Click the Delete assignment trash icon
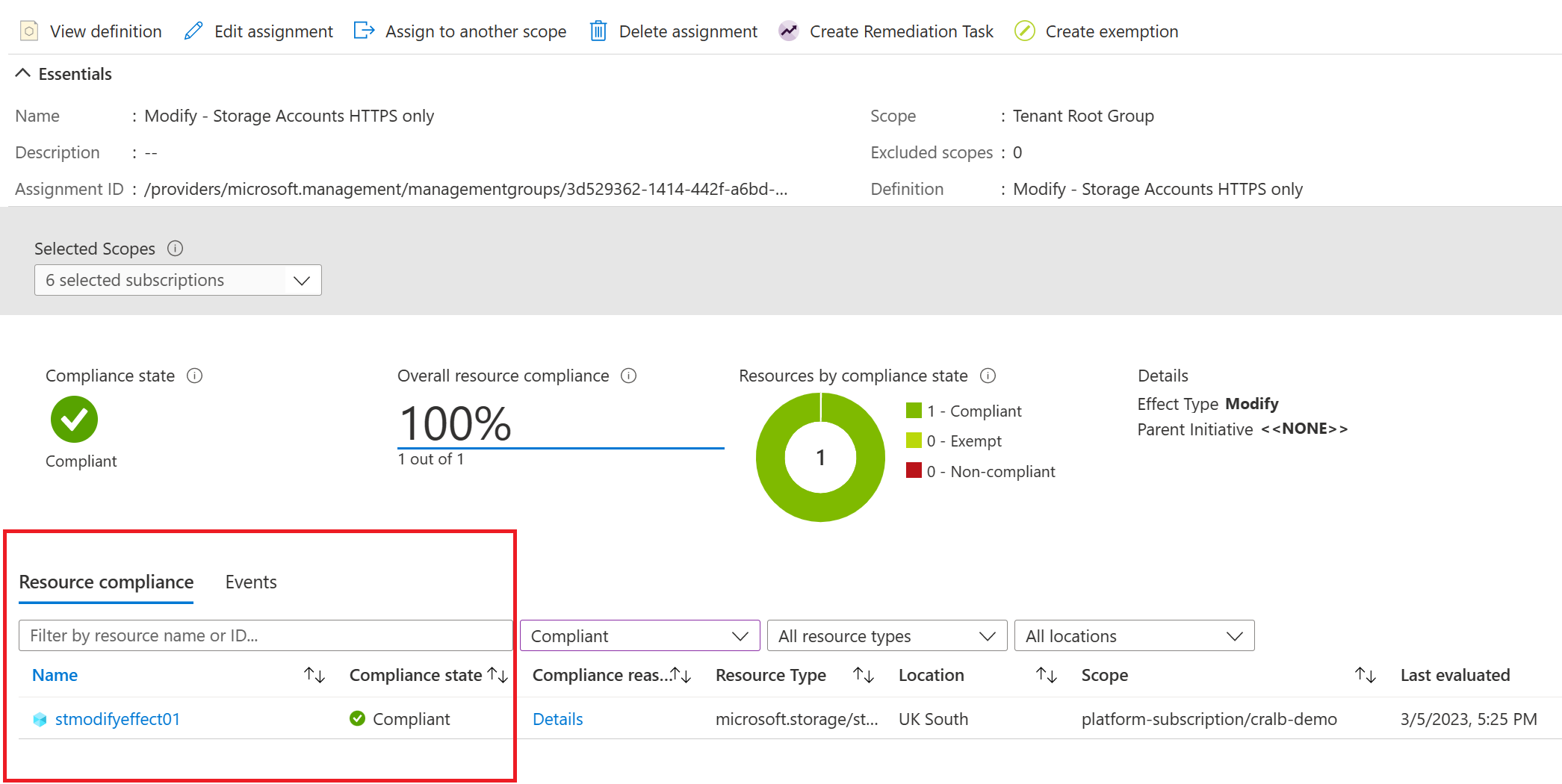The width and height of the screenshot is (1562, 784). [598, 31]
